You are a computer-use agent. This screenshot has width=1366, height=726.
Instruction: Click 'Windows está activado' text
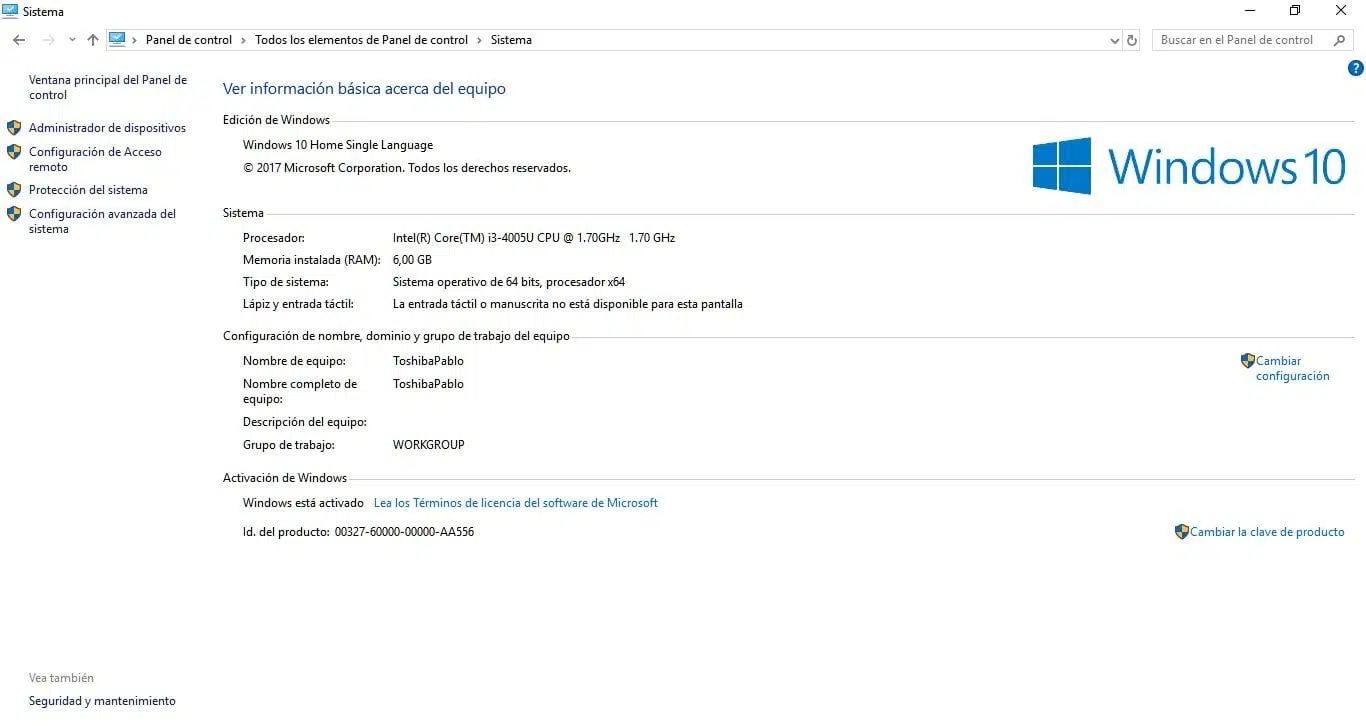click(303, 503)
